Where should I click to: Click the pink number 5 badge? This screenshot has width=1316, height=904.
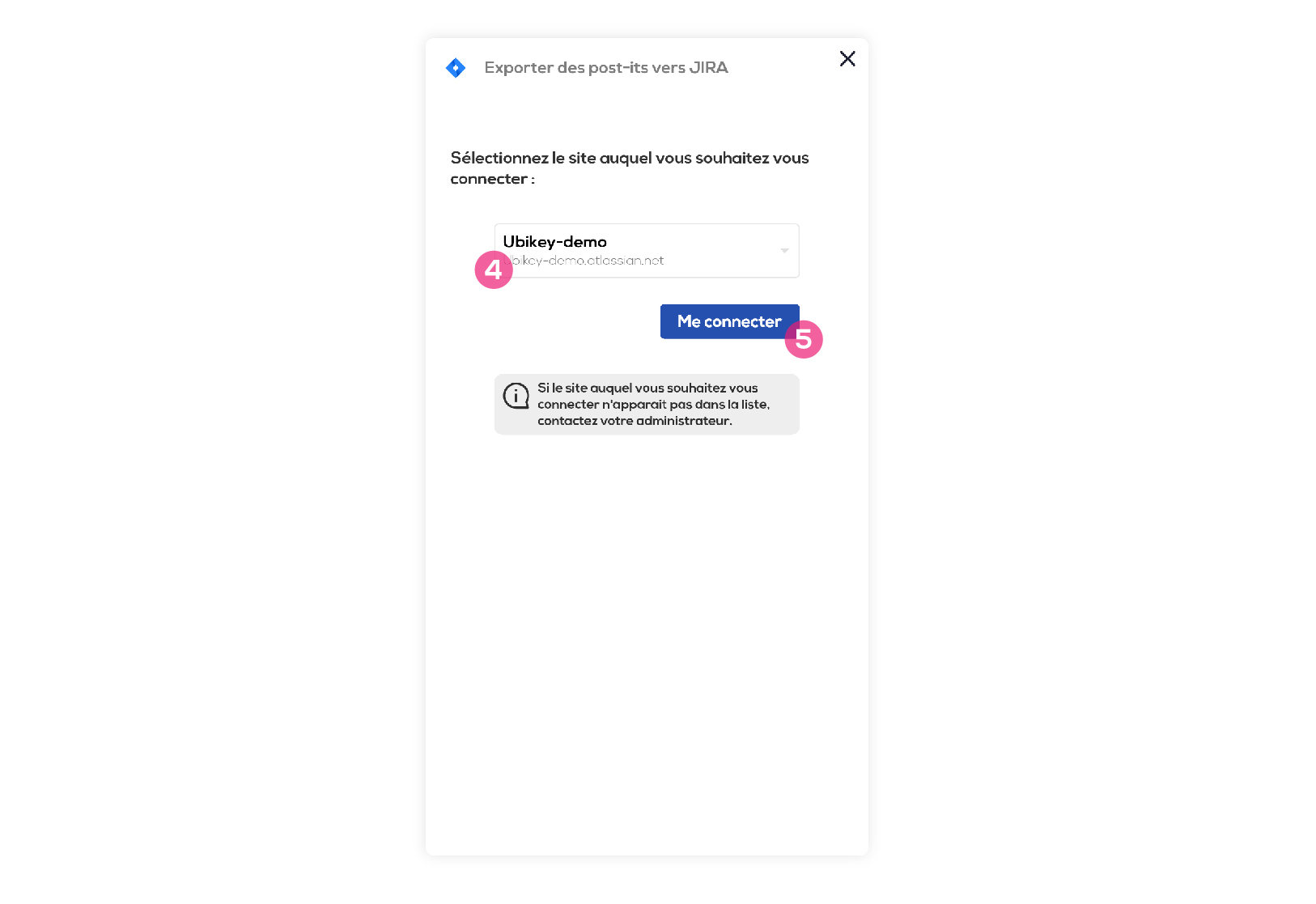(804, 339)
